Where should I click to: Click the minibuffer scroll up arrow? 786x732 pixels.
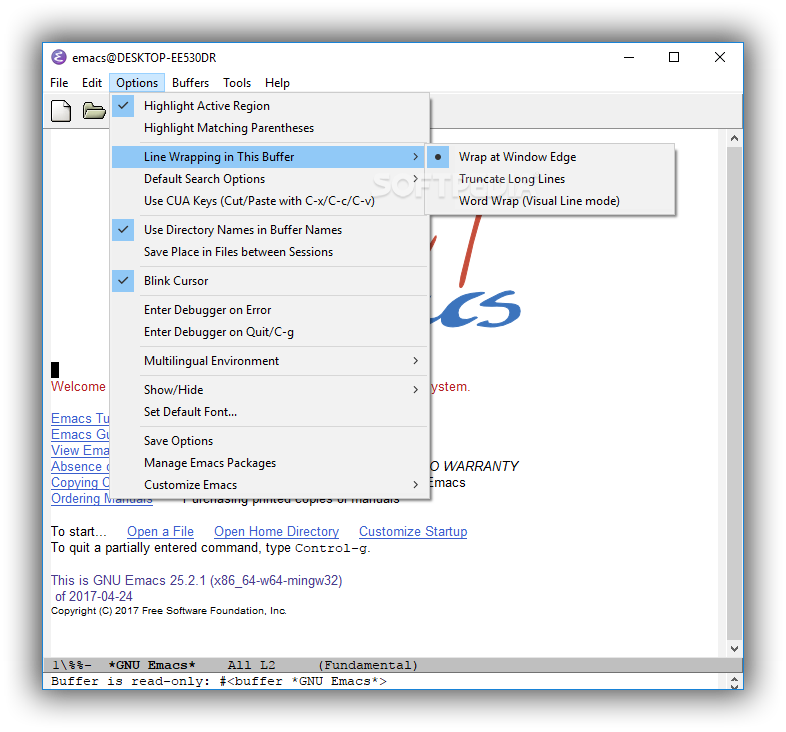[734, 679]
